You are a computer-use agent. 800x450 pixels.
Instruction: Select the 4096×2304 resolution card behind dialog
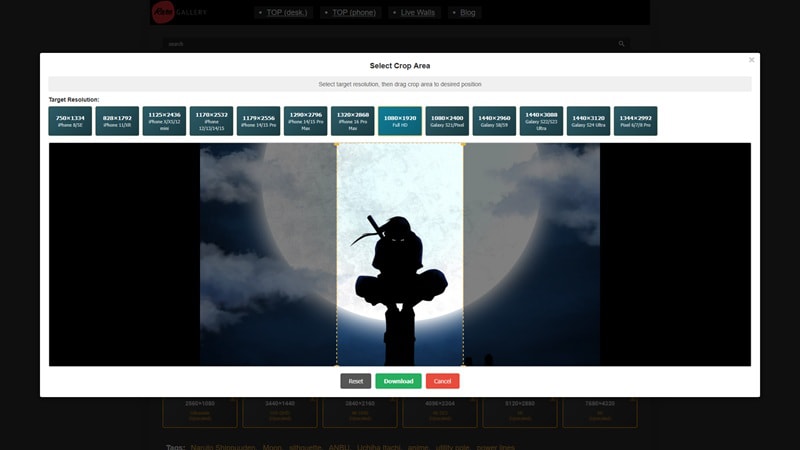pyautogui.click(x=440, y=411)
